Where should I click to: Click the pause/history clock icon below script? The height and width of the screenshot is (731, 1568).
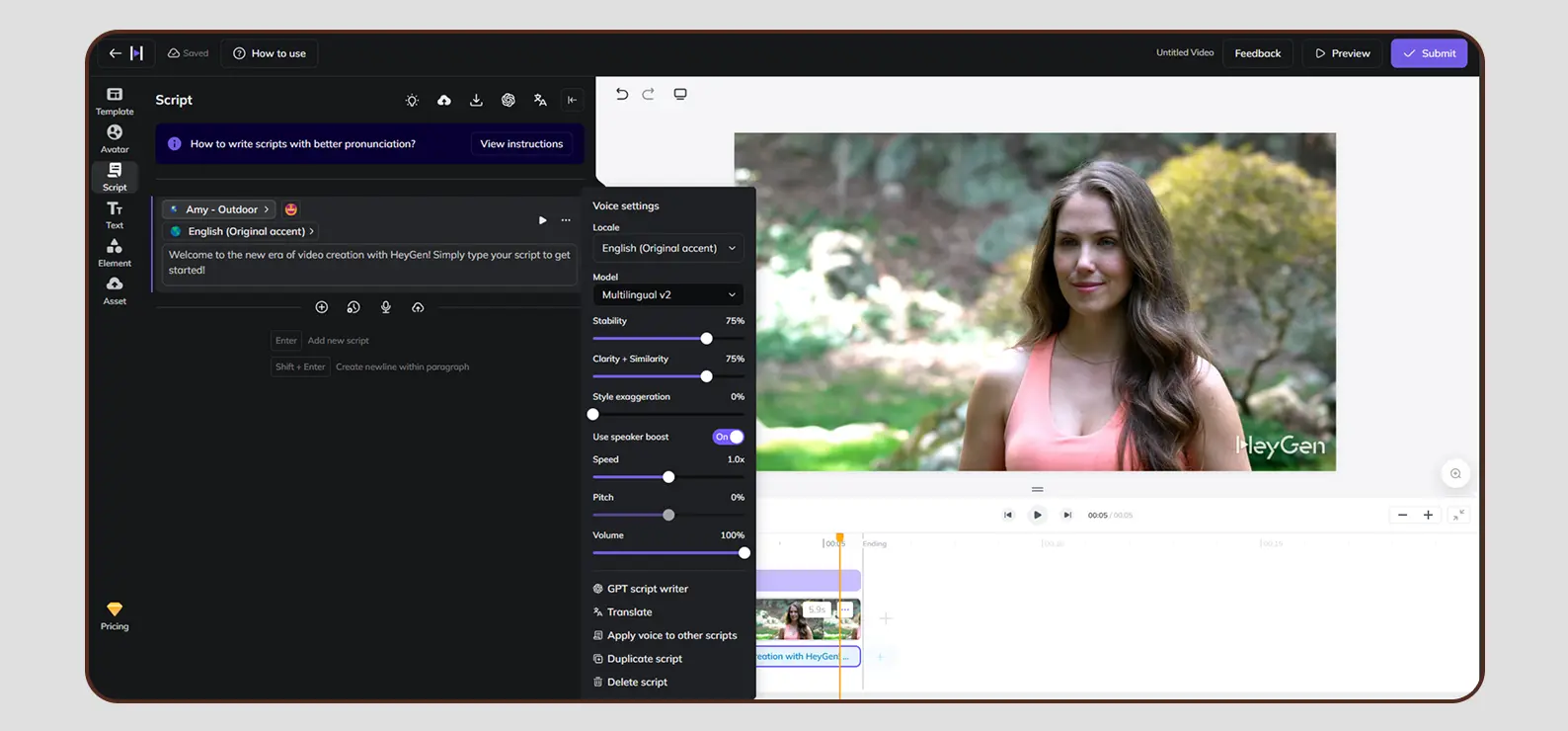(353, 307)
